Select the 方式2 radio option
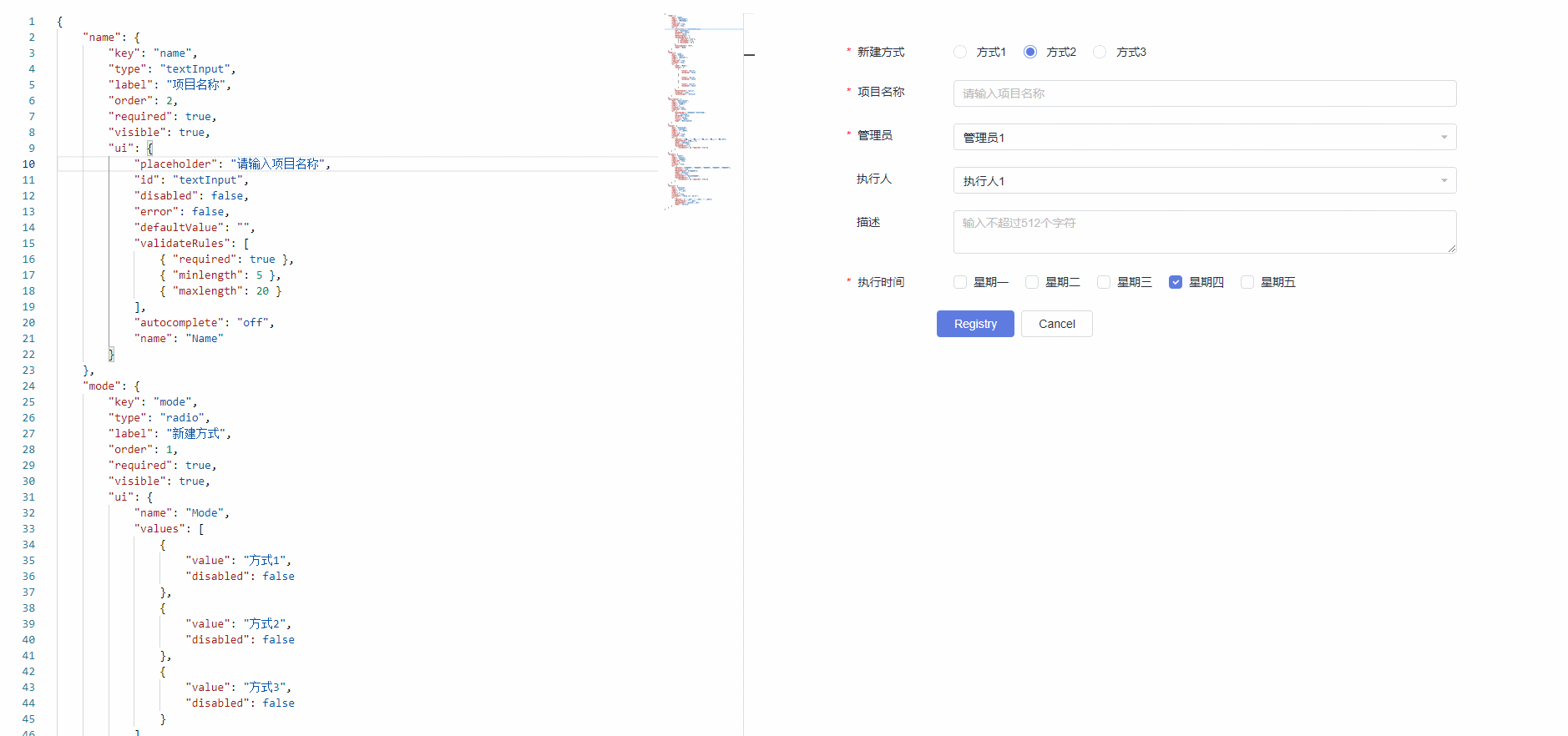 1030,52
